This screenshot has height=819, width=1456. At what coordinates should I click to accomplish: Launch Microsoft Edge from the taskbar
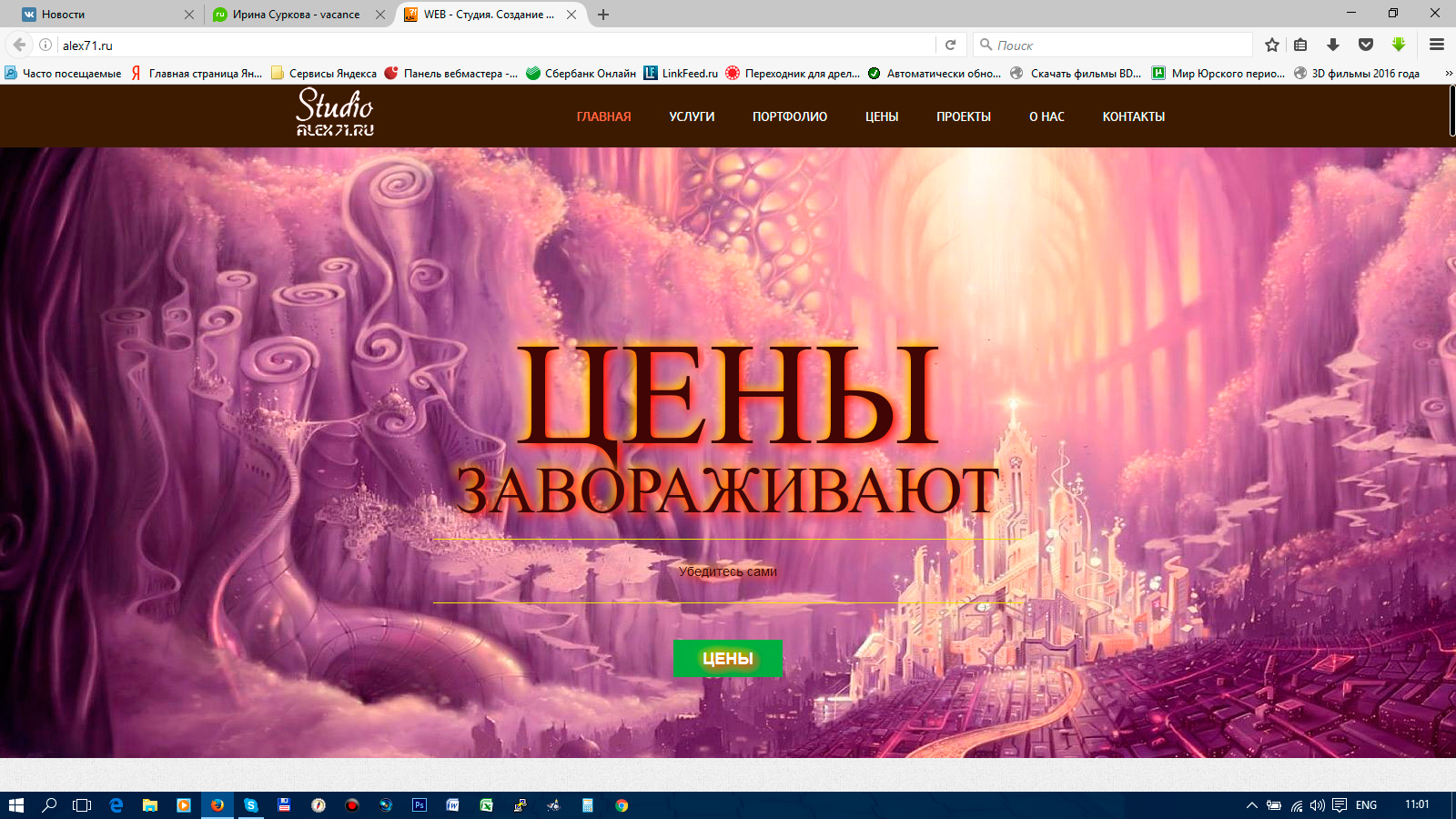116,805
